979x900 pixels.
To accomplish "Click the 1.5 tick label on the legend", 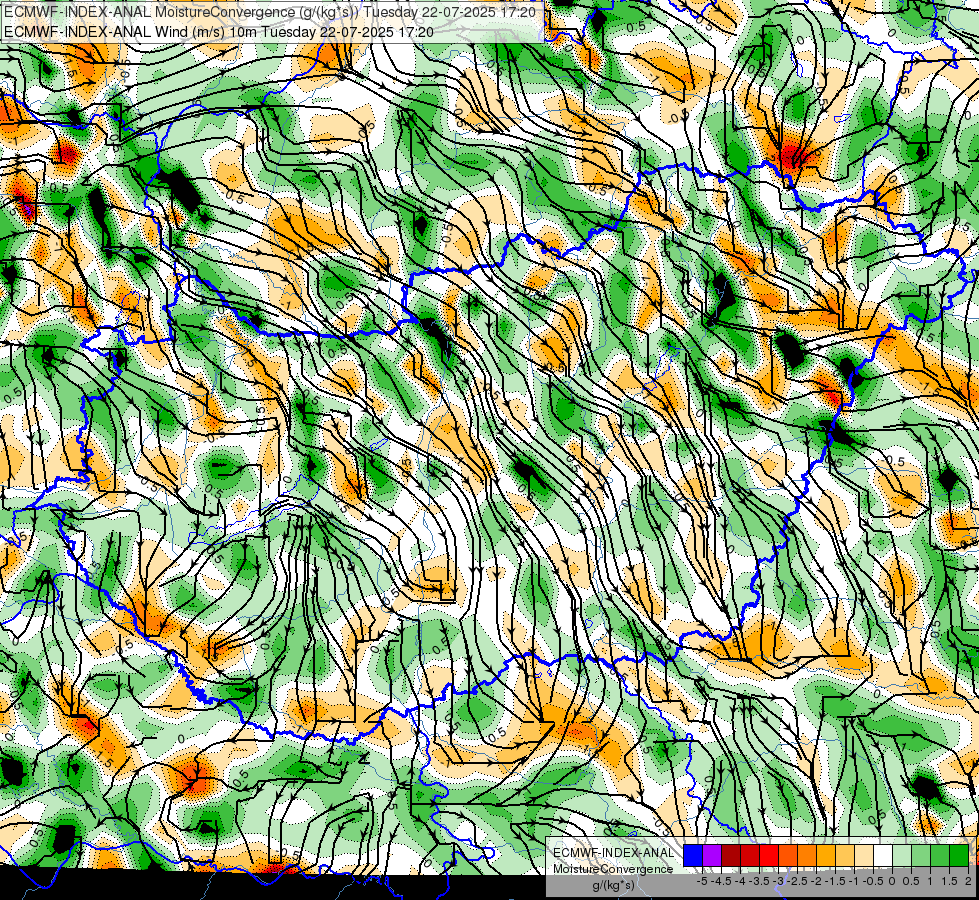I will coord(949,881).
